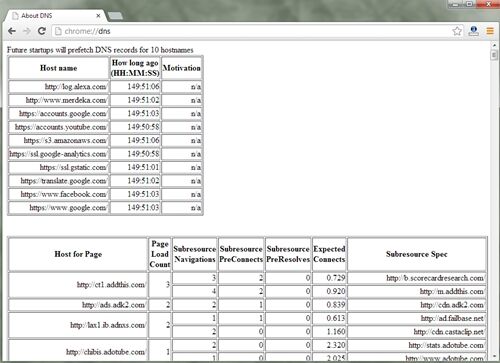Select the http://stats.adotube.com/ subresource

pos(417,345)
